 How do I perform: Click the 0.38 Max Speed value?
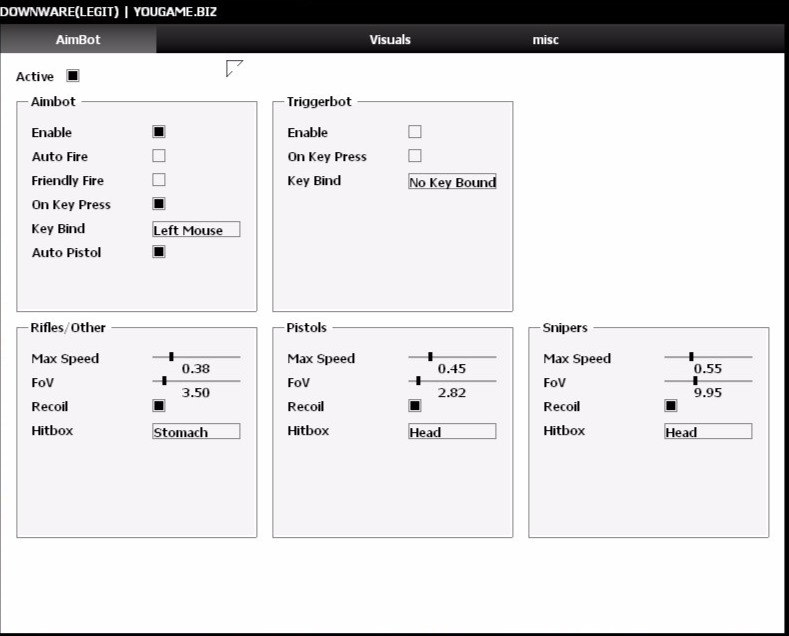pyautogui.click(x=196, y=369)
